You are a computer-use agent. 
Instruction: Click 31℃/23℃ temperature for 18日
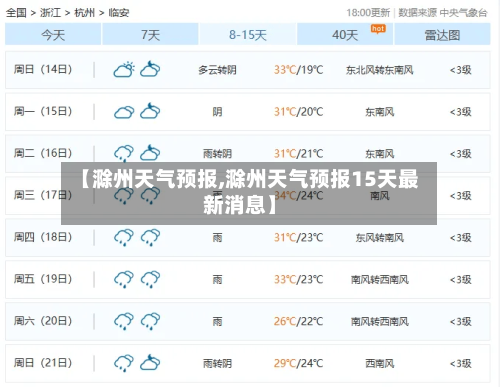pyautogui.click(x=298, y=238)
